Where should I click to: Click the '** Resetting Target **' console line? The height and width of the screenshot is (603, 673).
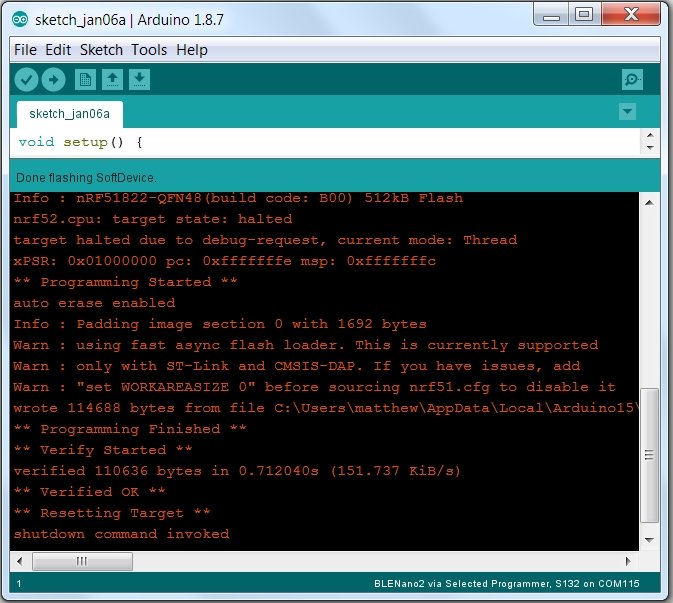pos(112,513)
